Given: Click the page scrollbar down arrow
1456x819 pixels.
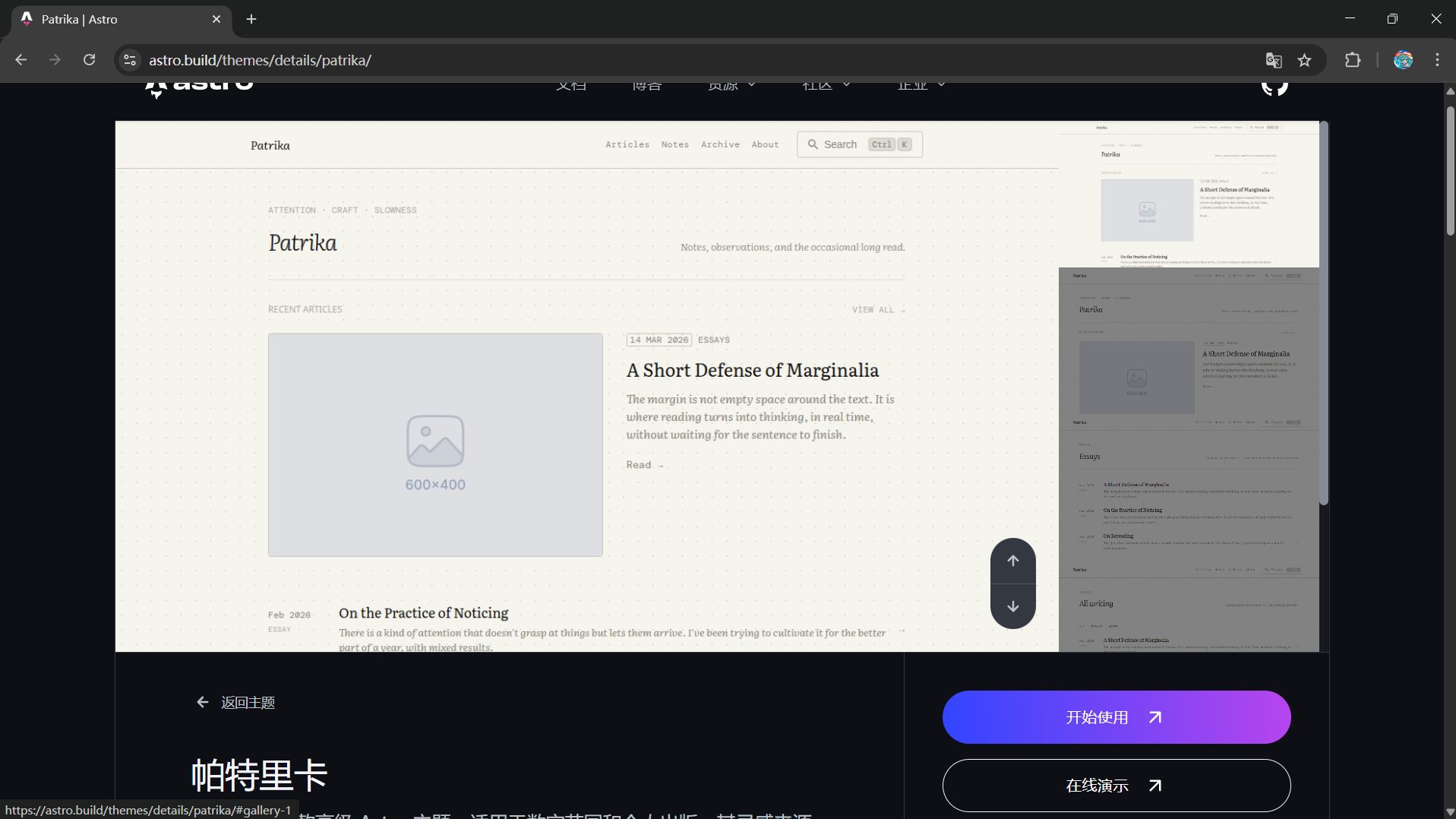Looking at the screenshot, I should [x=1450, y=812].
